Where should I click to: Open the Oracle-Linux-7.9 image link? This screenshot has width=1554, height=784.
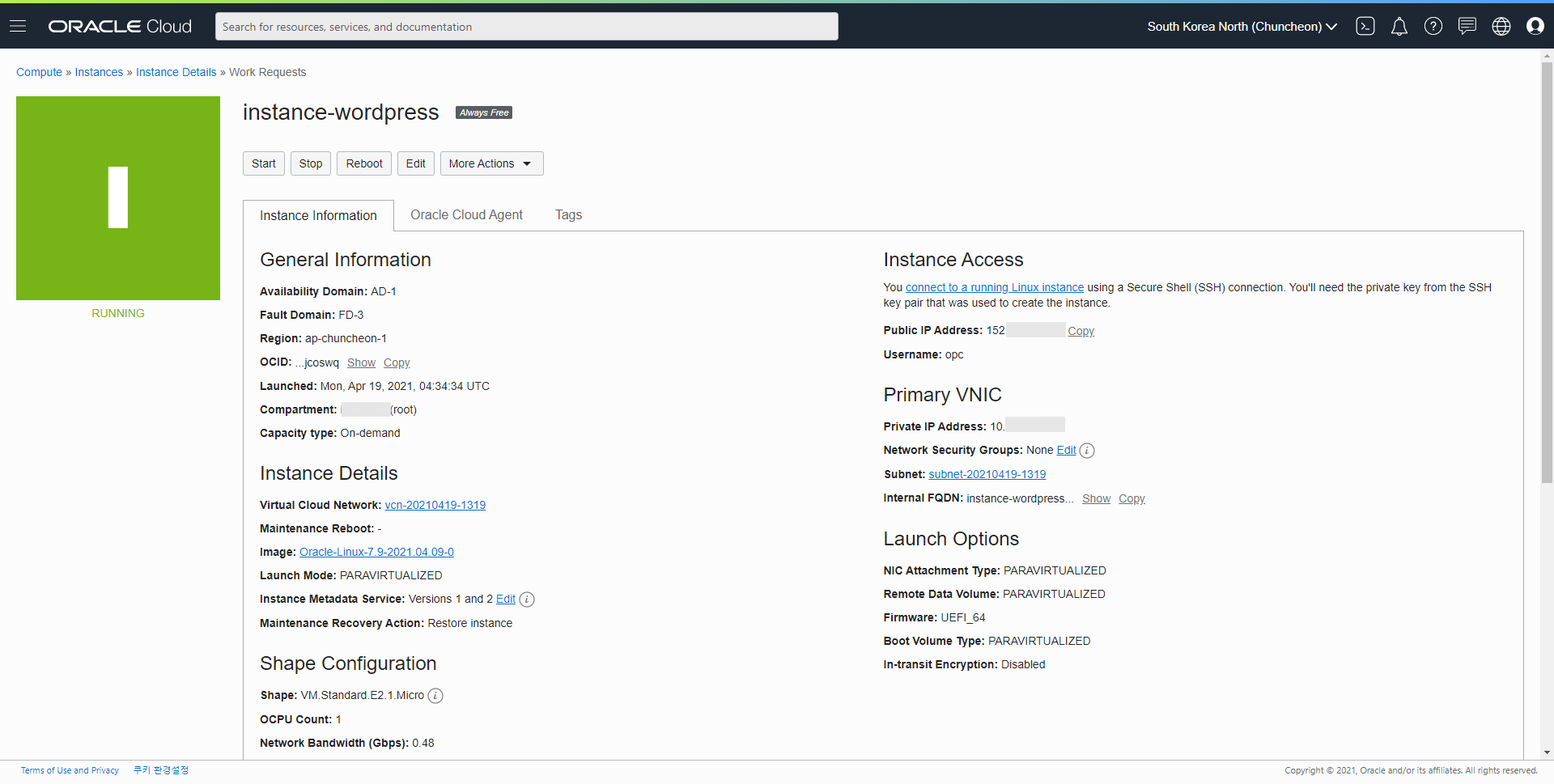tap(376, 552)
